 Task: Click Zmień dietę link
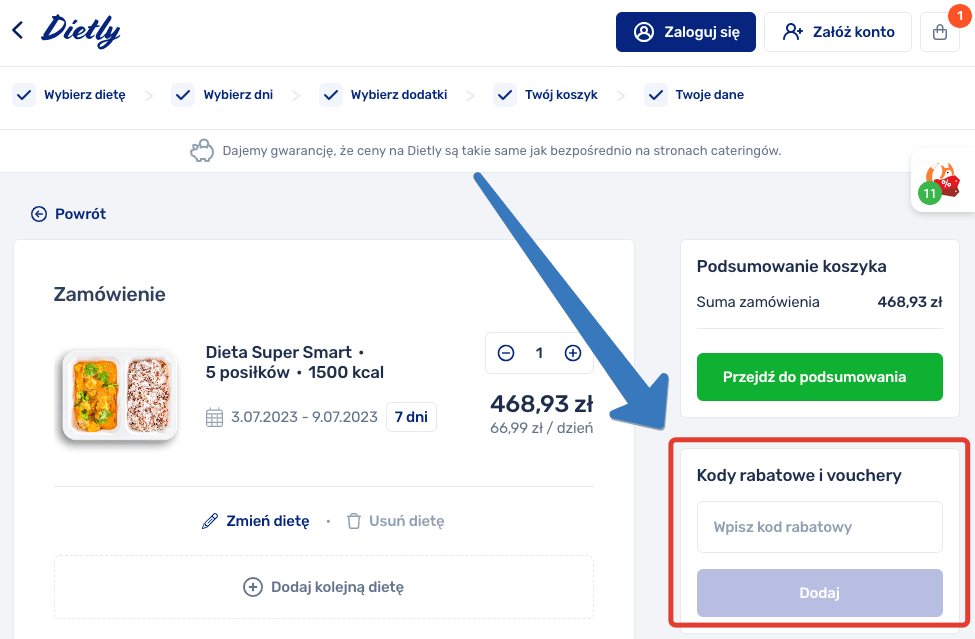click(256, 521)
